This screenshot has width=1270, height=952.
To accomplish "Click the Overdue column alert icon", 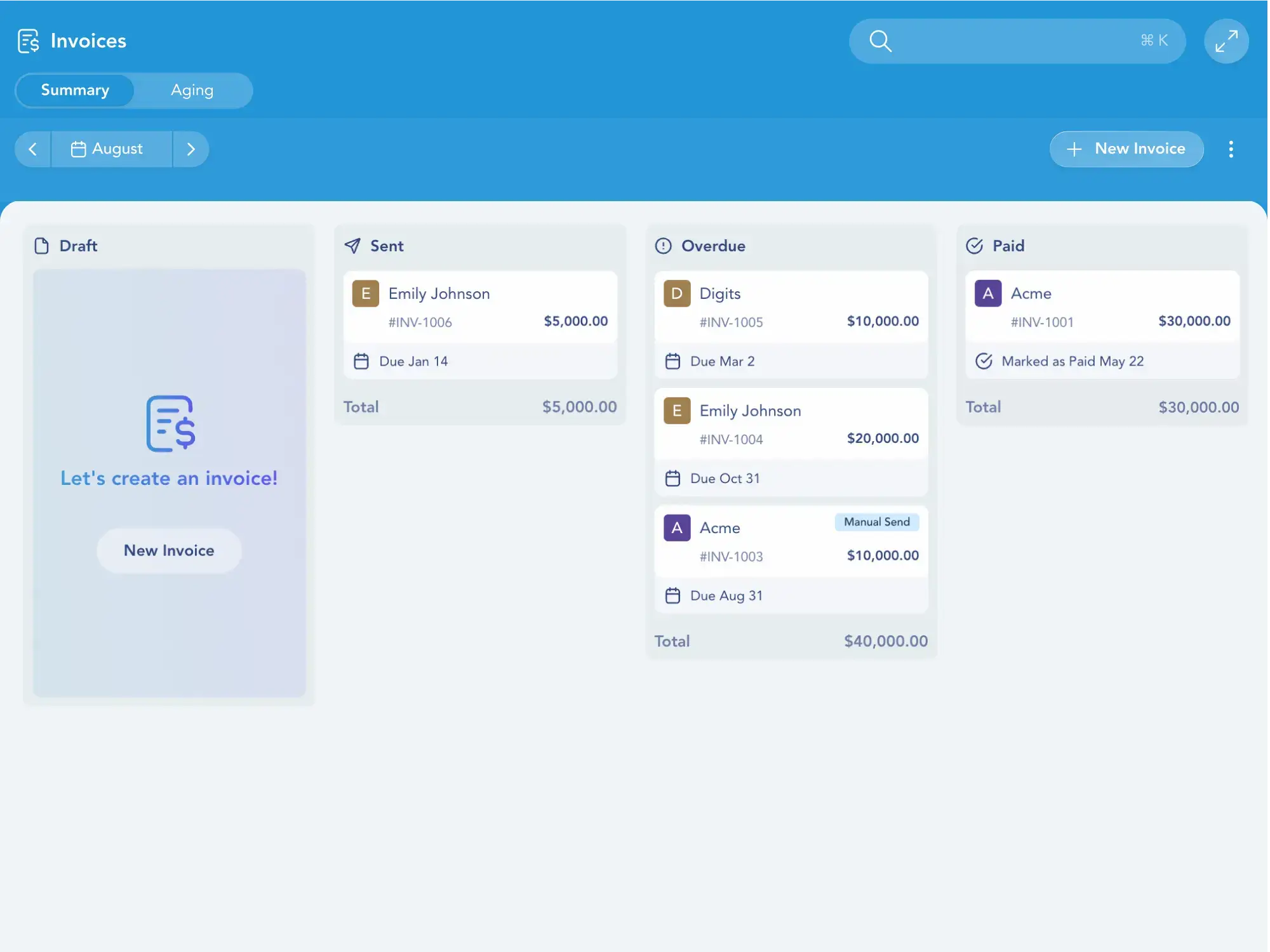I will [663, 246].
